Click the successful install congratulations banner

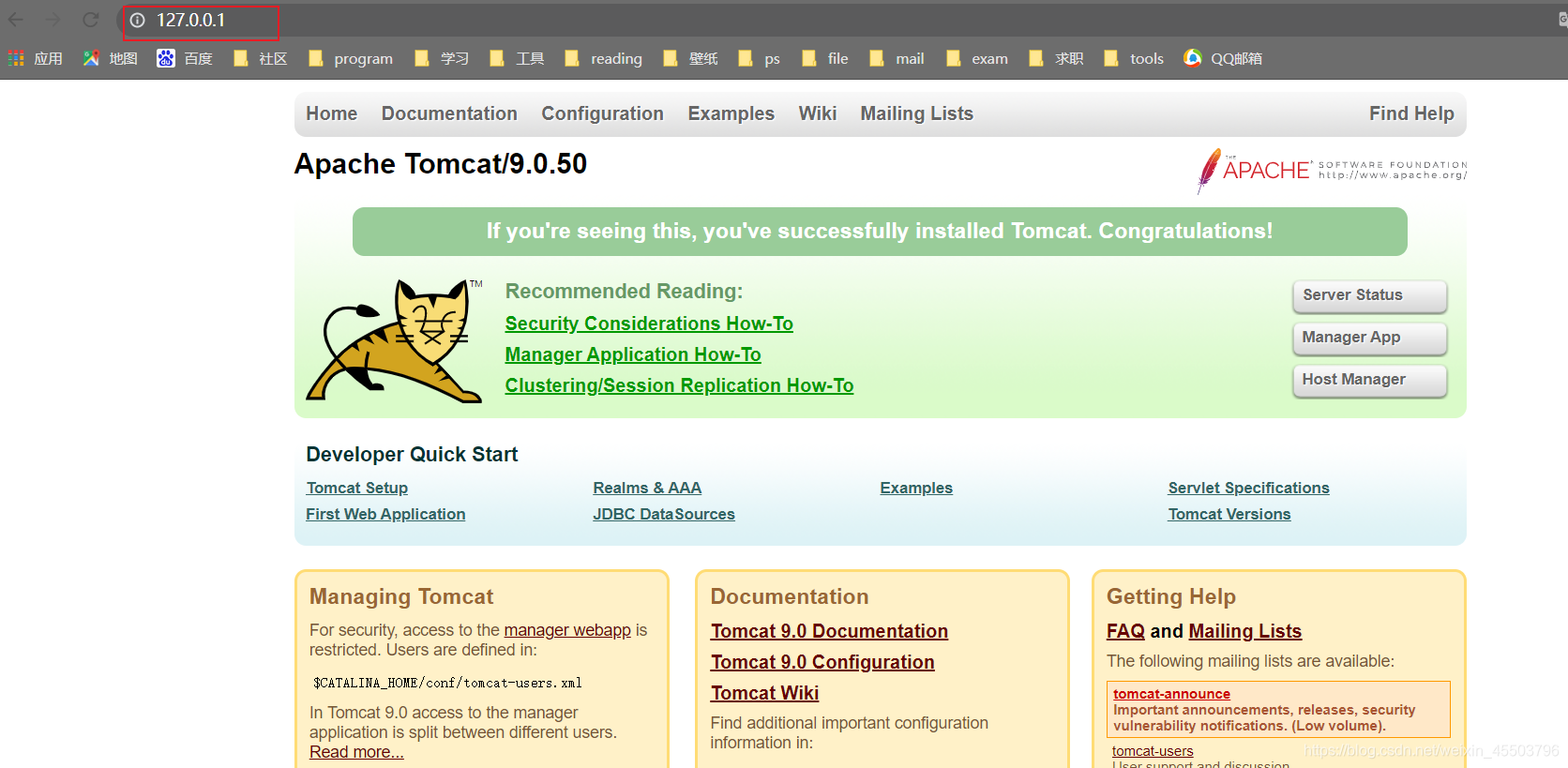click(x=880, y=232)
